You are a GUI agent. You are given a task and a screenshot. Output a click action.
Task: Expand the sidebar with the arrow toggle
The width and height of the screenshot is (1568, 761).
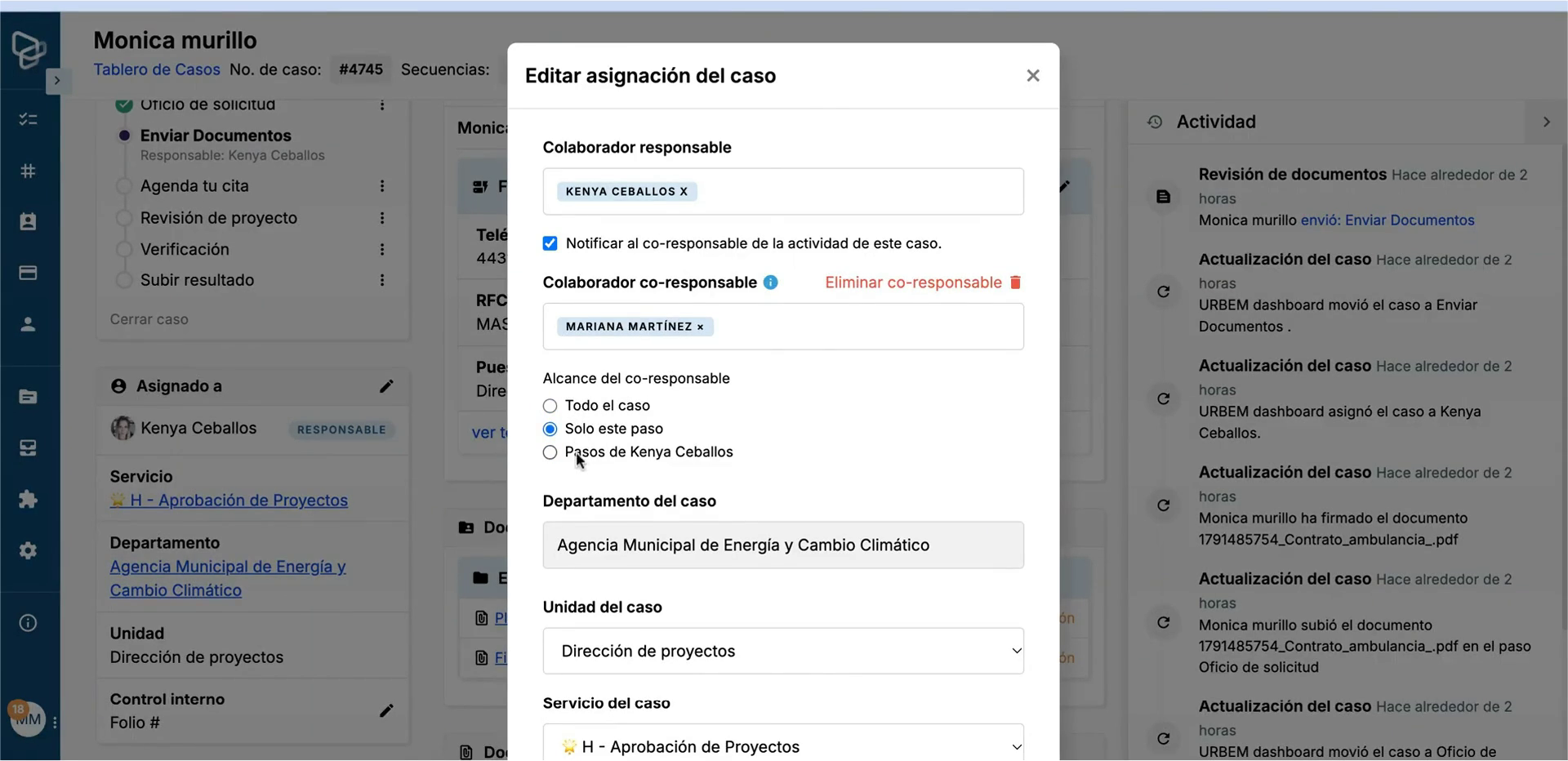pyautogui.click(x=56, y=80)
